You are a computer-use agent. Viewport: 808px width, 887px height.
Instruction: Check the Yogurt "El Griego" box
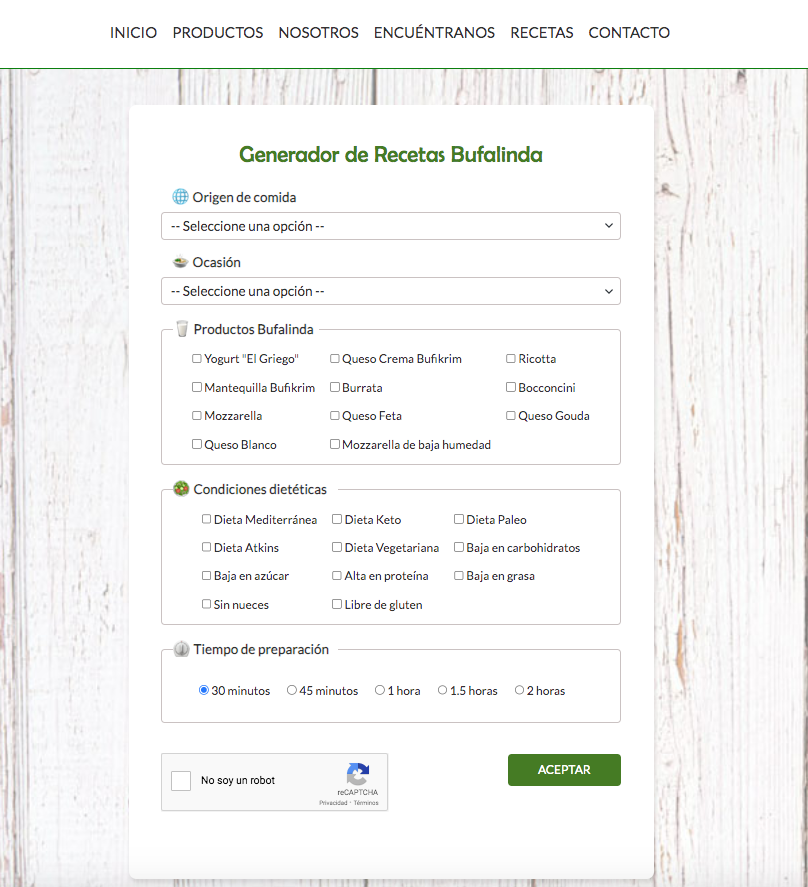click(197, 359)
